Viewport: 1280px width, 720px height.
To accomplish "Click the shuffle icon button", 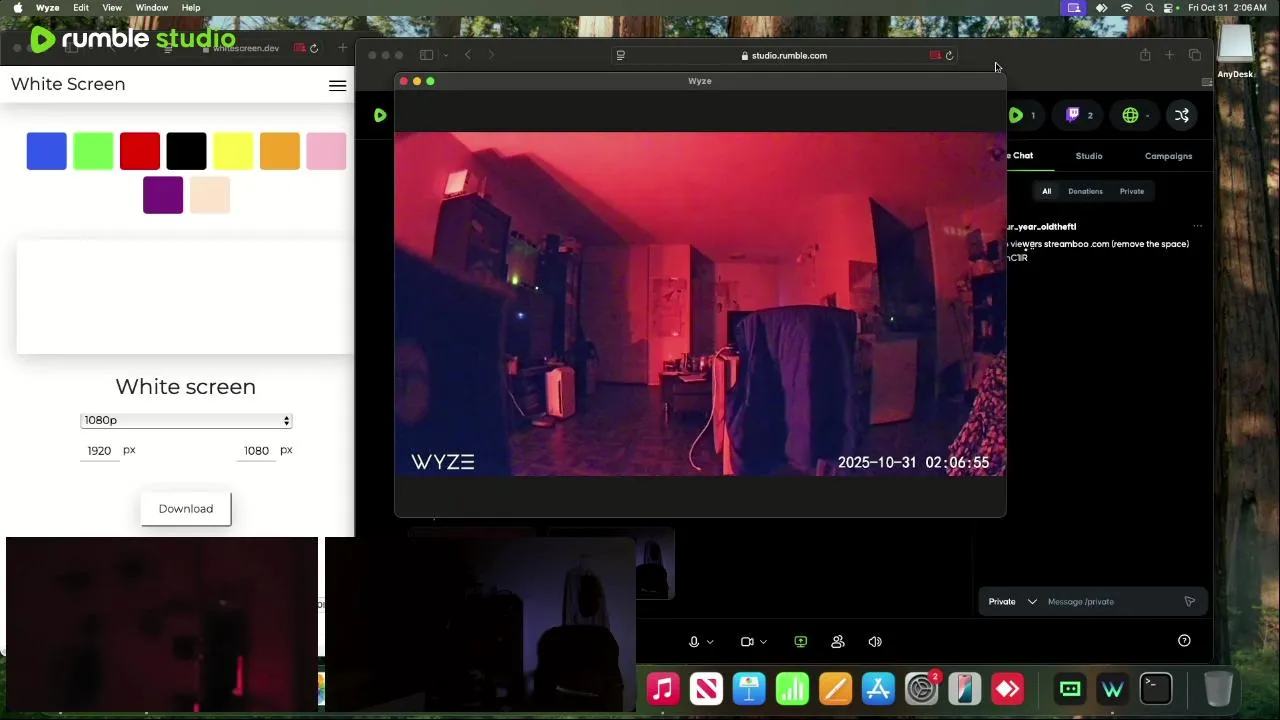I will pos(1182,115).
